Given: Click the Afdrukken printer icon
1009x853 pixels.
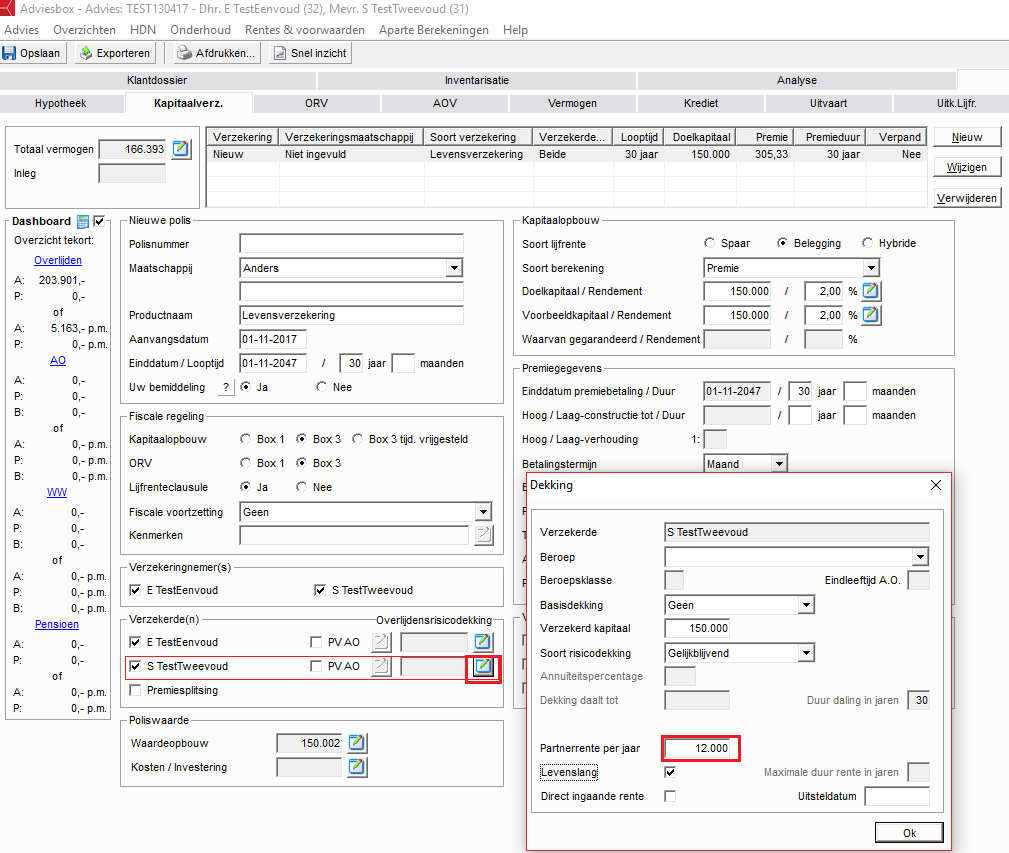Looking at the screenshot, I should [185, 53].
